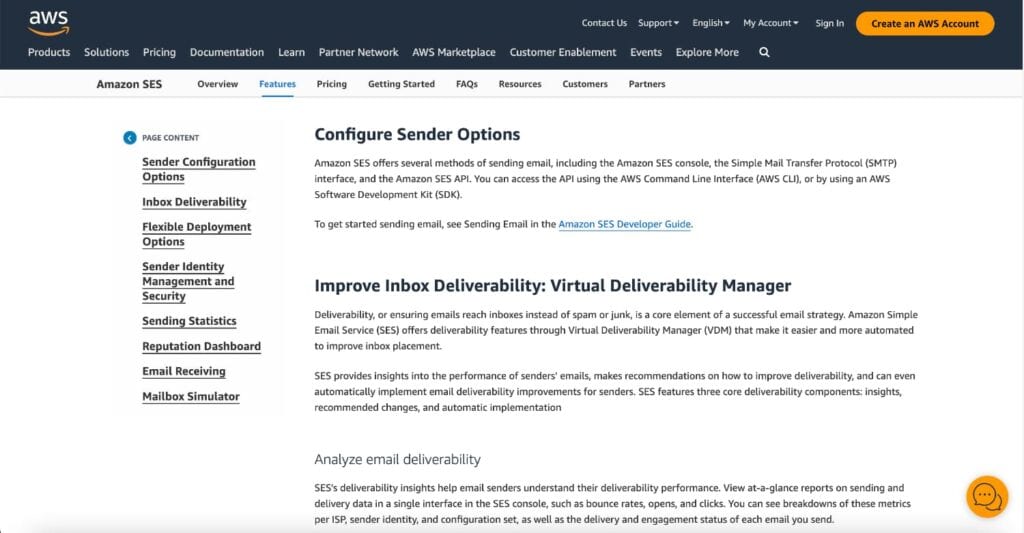Open the Getting Started tab
The width and height of the screenshot is (1024, 533).
401,84
